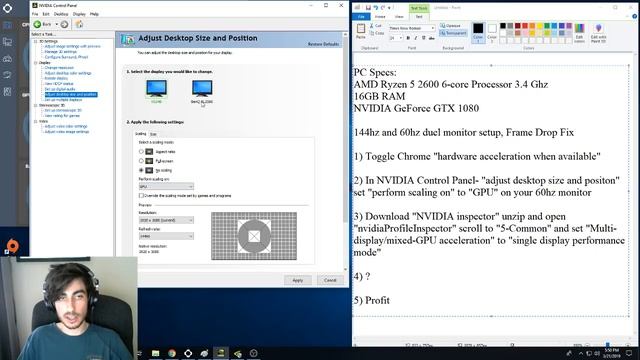The width and height of the screenshot is (640, 360).
Task: Open Set up multiple displays task
Action: [63, 100]
